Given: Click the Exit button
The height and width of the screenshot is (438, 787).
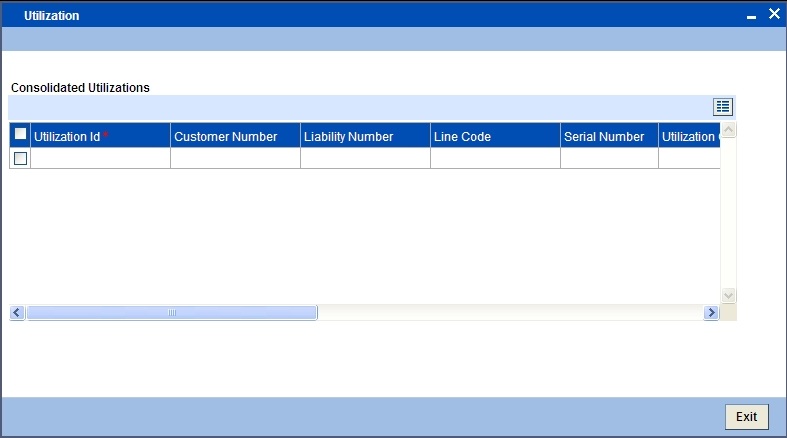Looking at the screenshot, I should [746, 416].
